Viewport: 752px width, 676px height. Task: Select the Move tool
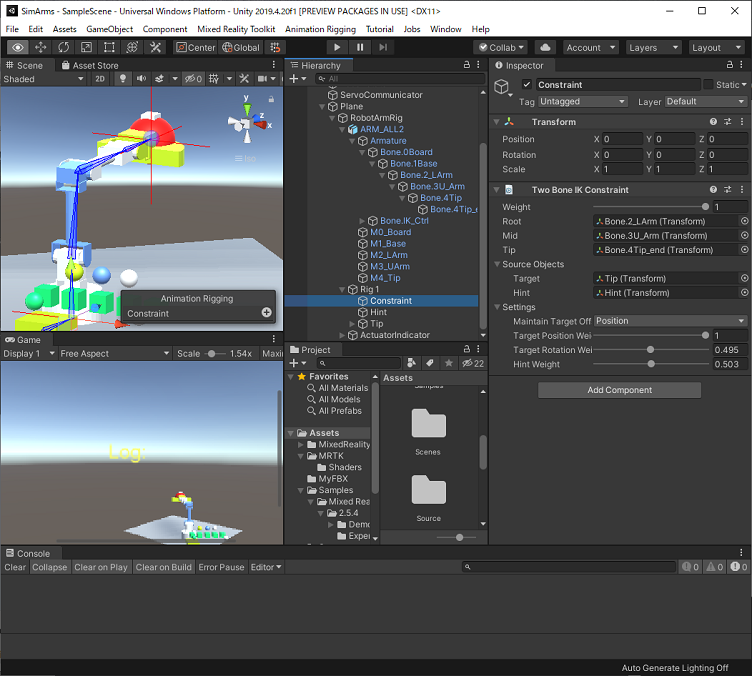[41, 47]
